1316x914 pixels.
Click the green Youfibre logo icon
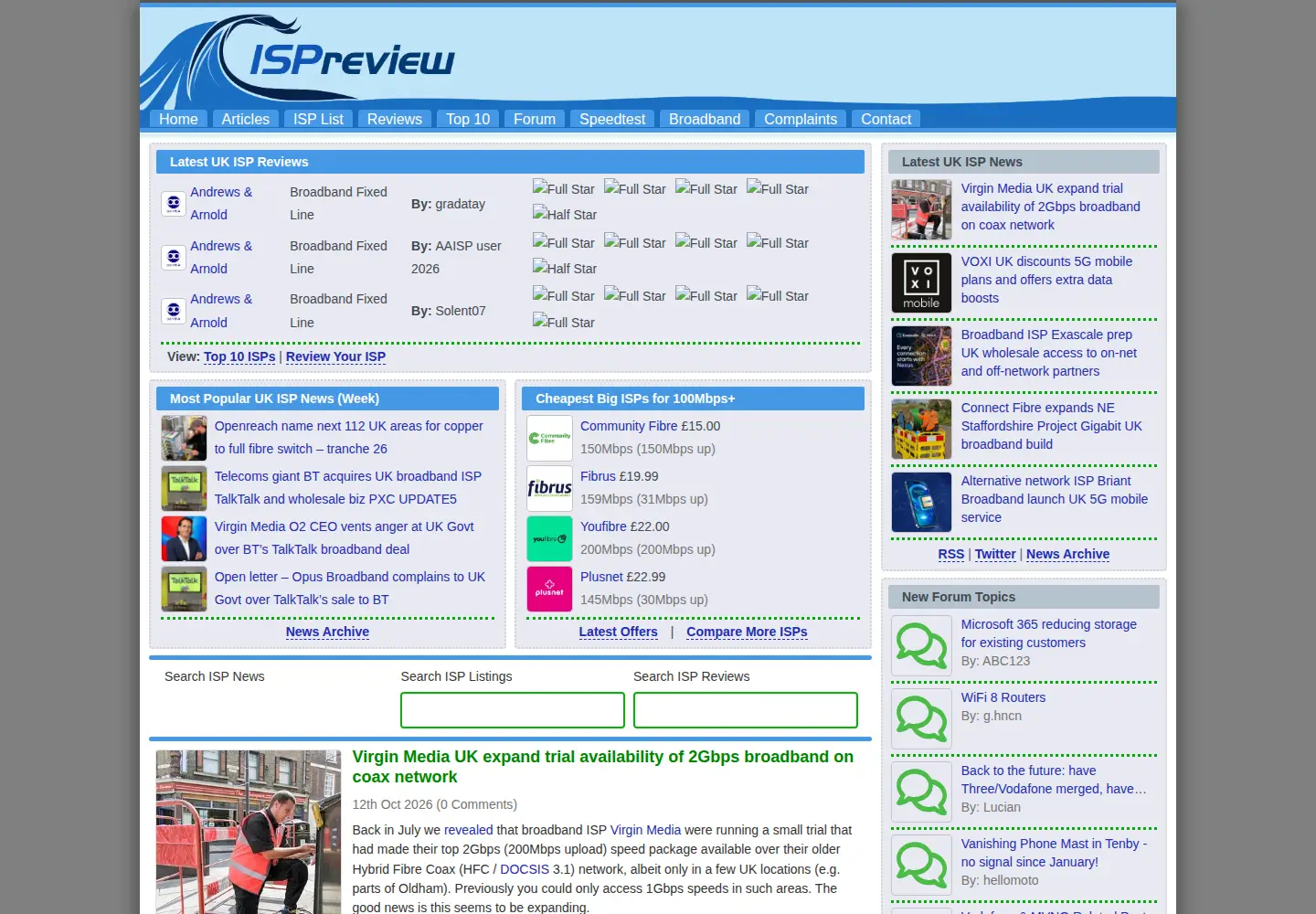[x=549, y=538]
